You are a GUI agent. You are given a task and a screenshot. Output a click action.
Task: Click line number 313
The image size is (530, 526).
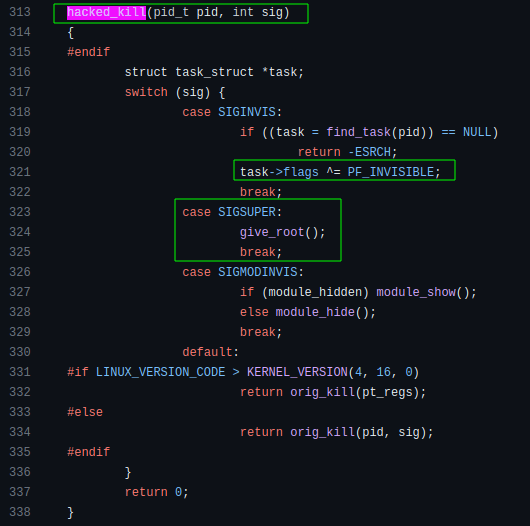20,12
